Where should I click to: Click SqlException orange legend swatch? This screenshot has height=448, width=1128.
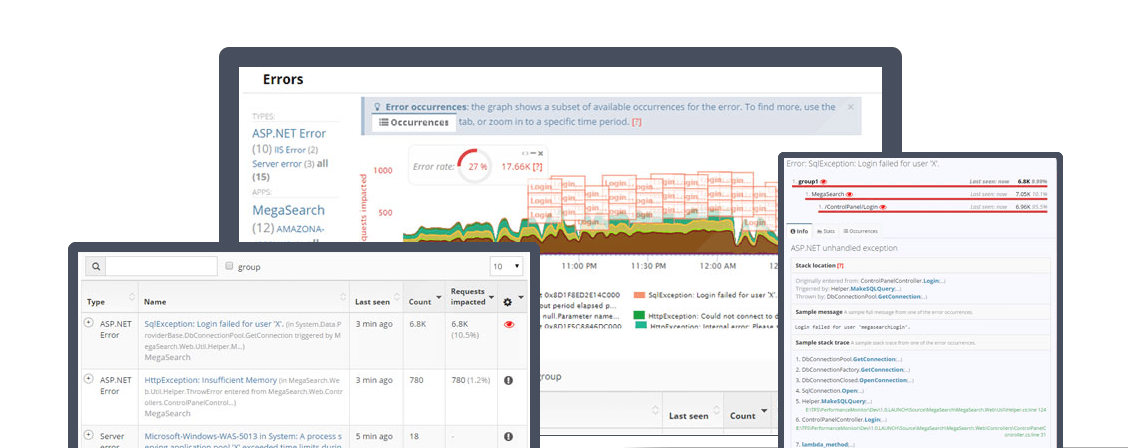638,296
